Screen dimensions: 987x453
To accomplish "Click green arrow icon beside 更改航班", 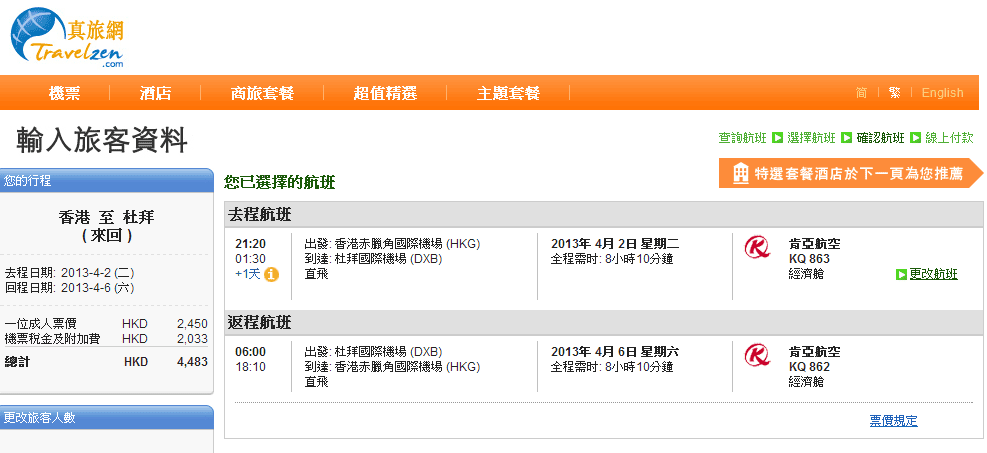I will coord(901,274).
